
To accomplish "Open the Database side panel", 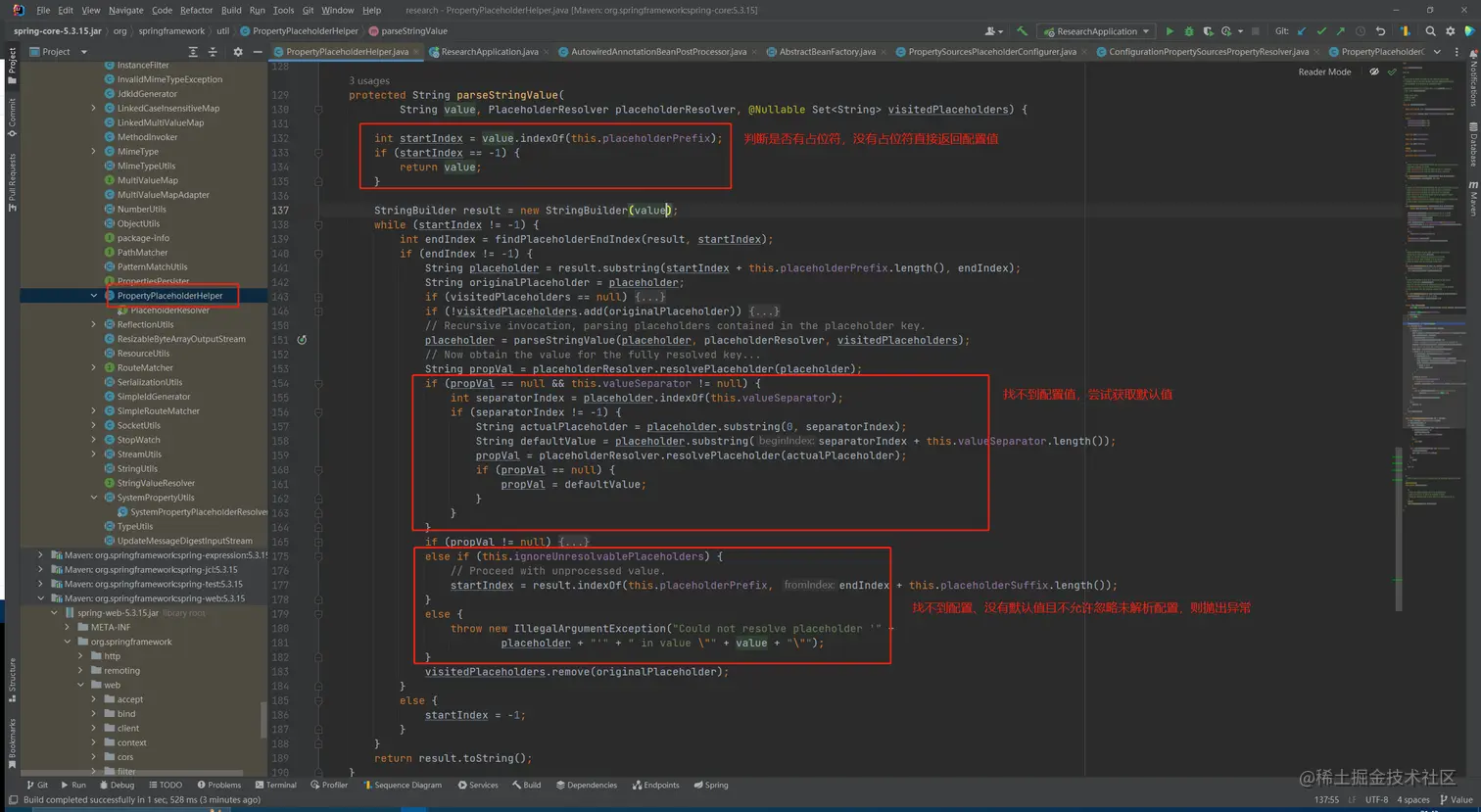I will click(1472, 144).
